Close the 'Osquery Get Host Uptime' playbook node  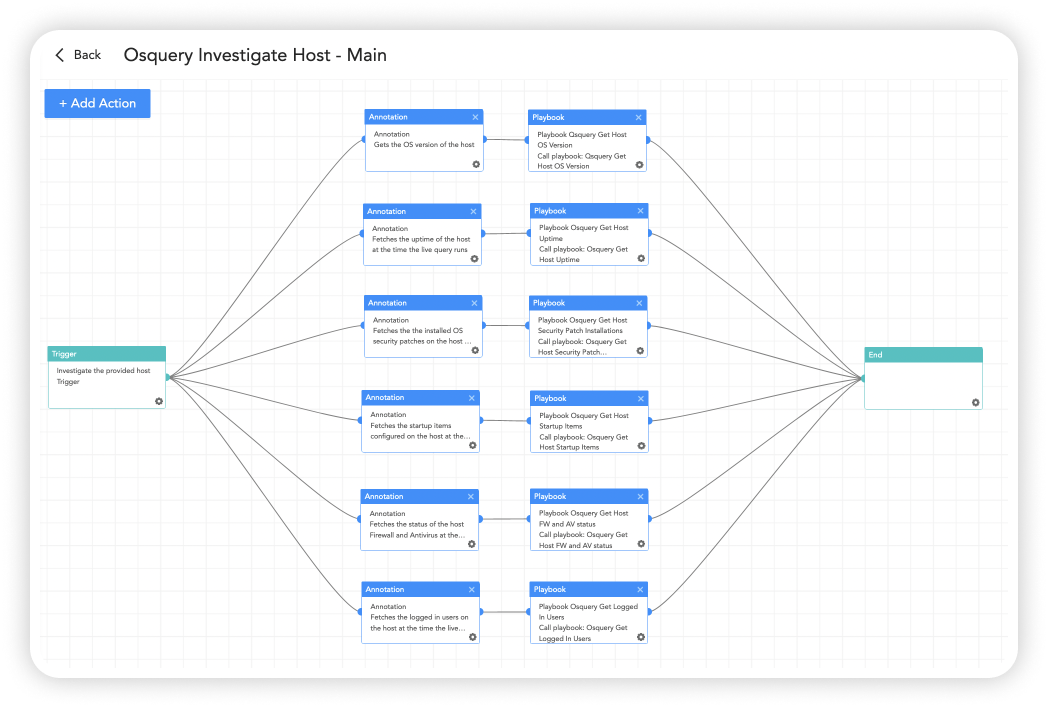pos(640,211)
